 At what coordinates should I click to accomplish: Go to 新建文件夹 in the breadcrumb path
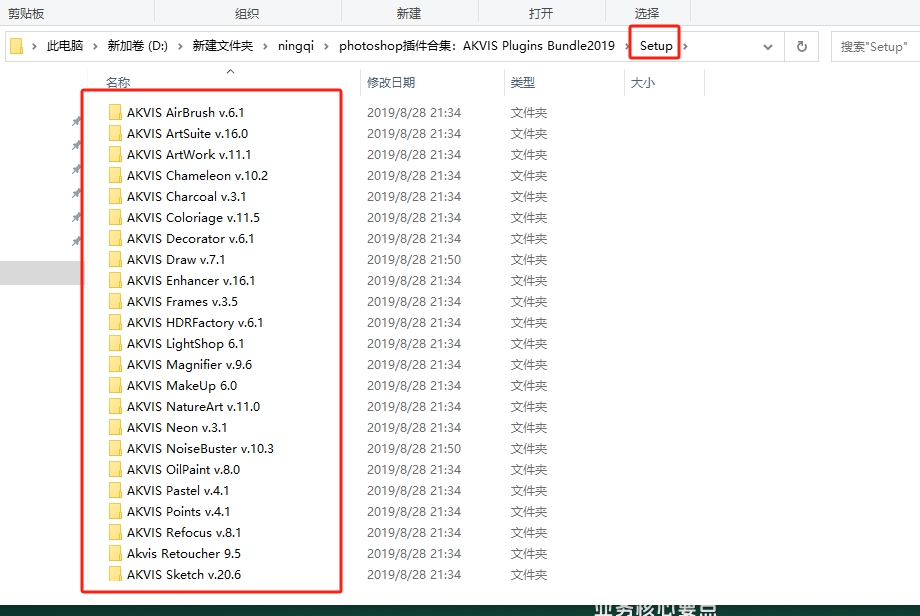point(222,46)
